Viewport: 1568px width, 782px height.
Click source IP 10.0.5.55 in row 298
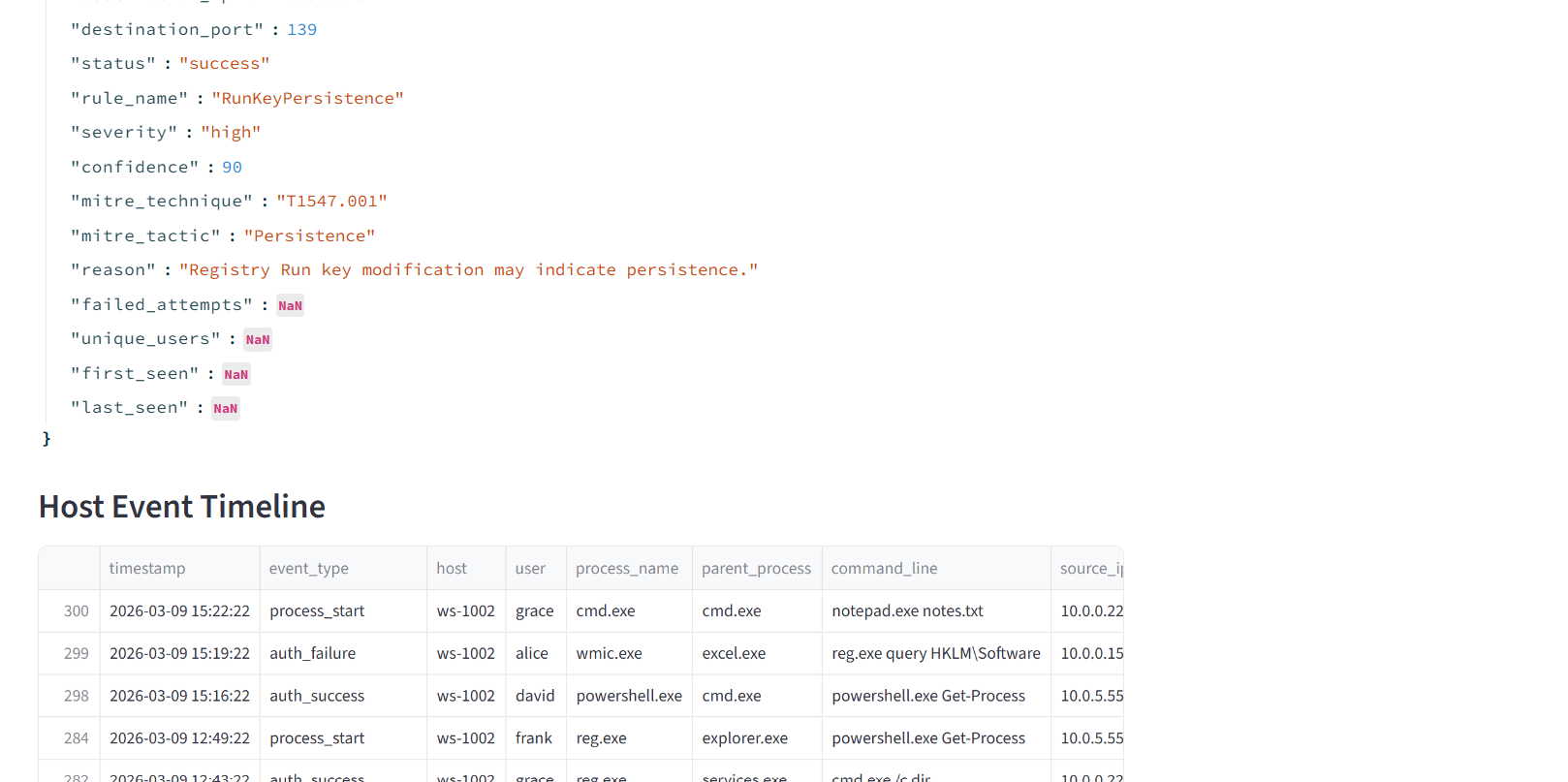(1087, 696)
